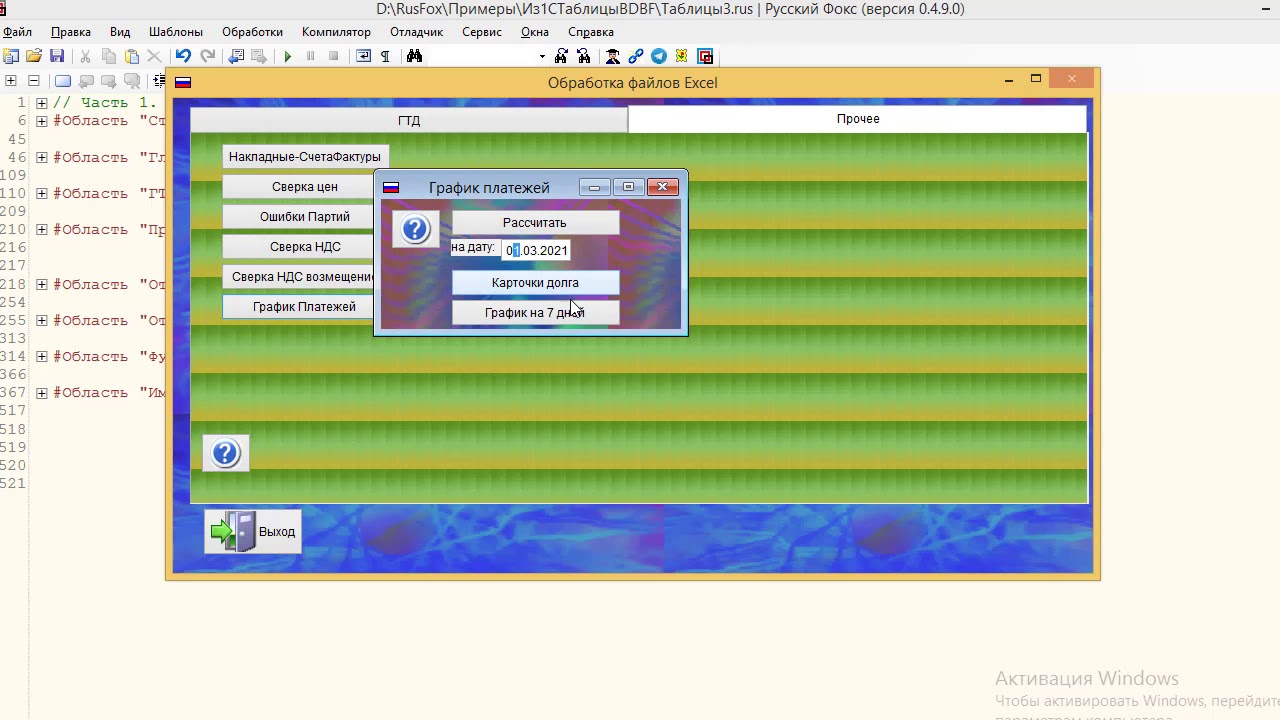
Task: Click the Карточки долга button
Action: [x=535, y=283]
